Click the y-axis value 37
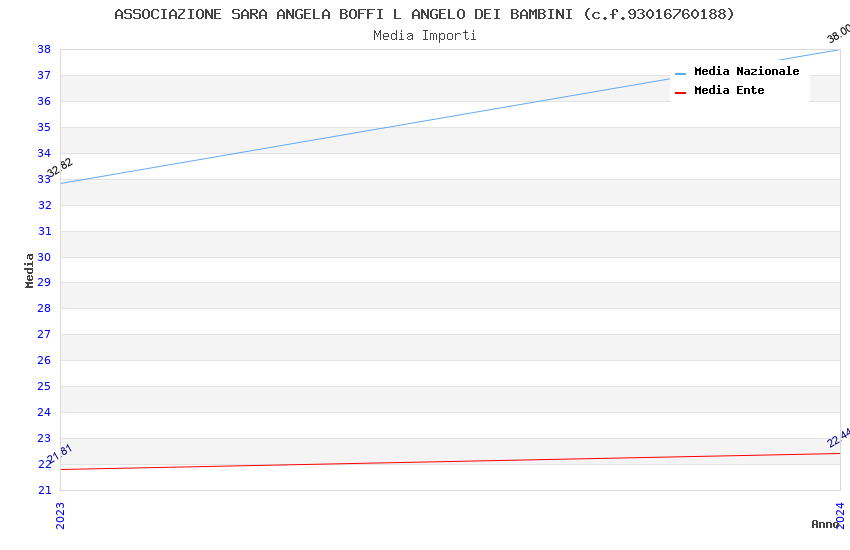The width and height of the screenshot is (850, 550). click(44, 75)
